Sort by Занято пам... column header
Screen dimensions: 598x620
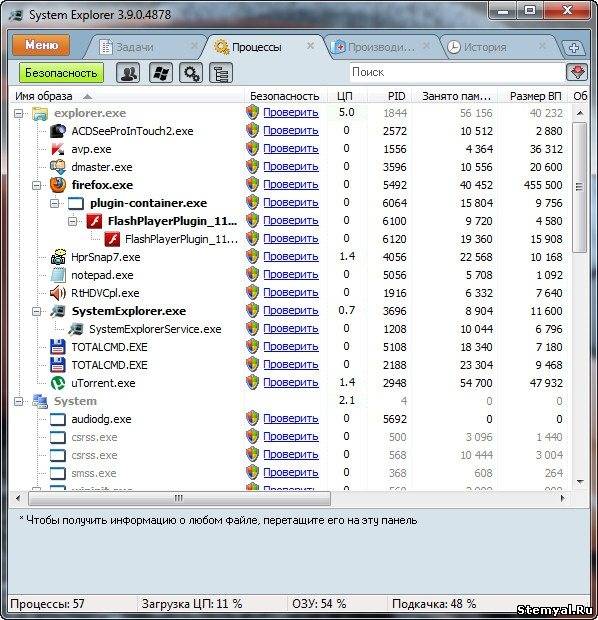[x=456, y=96]
